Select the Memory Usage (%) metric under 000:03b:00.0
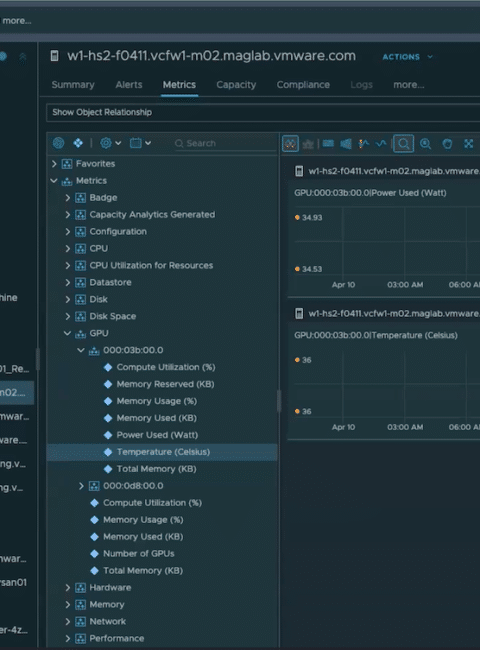 157,401
